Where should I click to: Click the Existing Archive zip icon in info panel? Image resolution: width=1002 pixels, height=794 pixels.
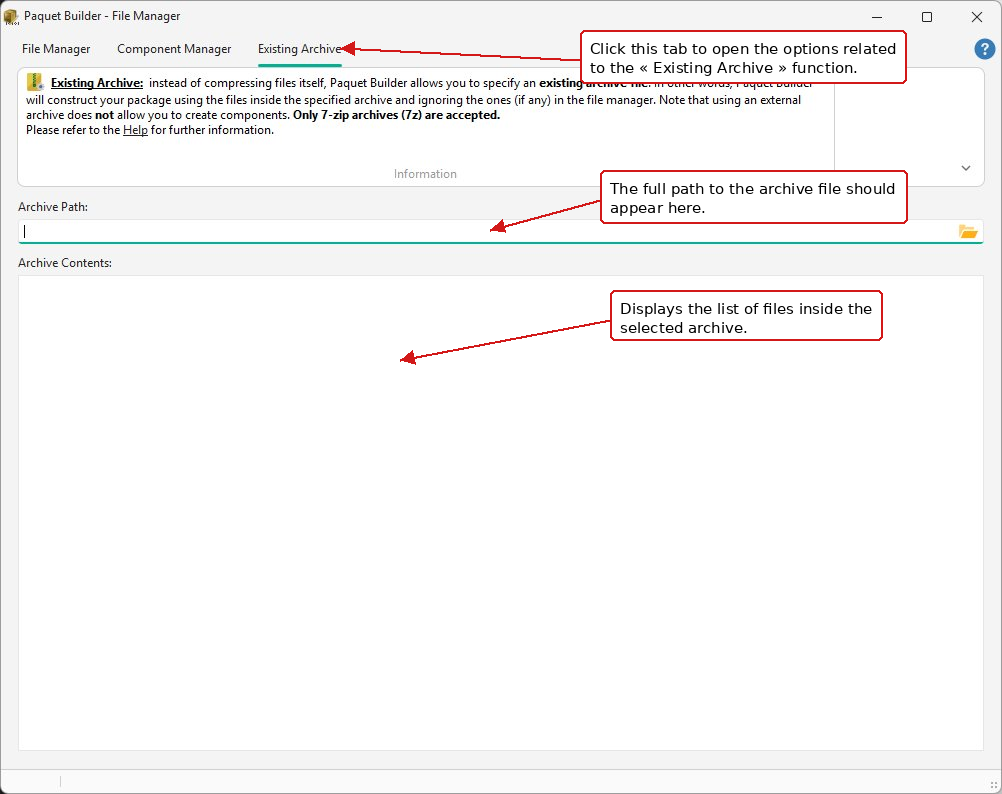pos(35,82)
